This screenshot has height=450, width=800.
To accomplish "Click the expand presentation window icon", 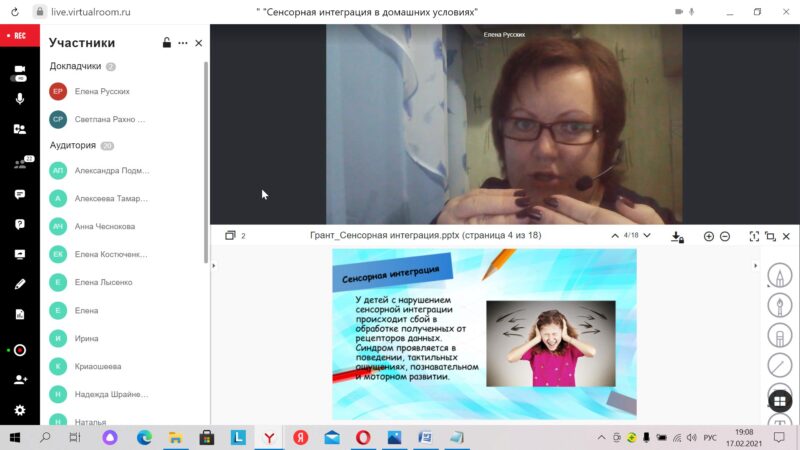I will point(770,236).
